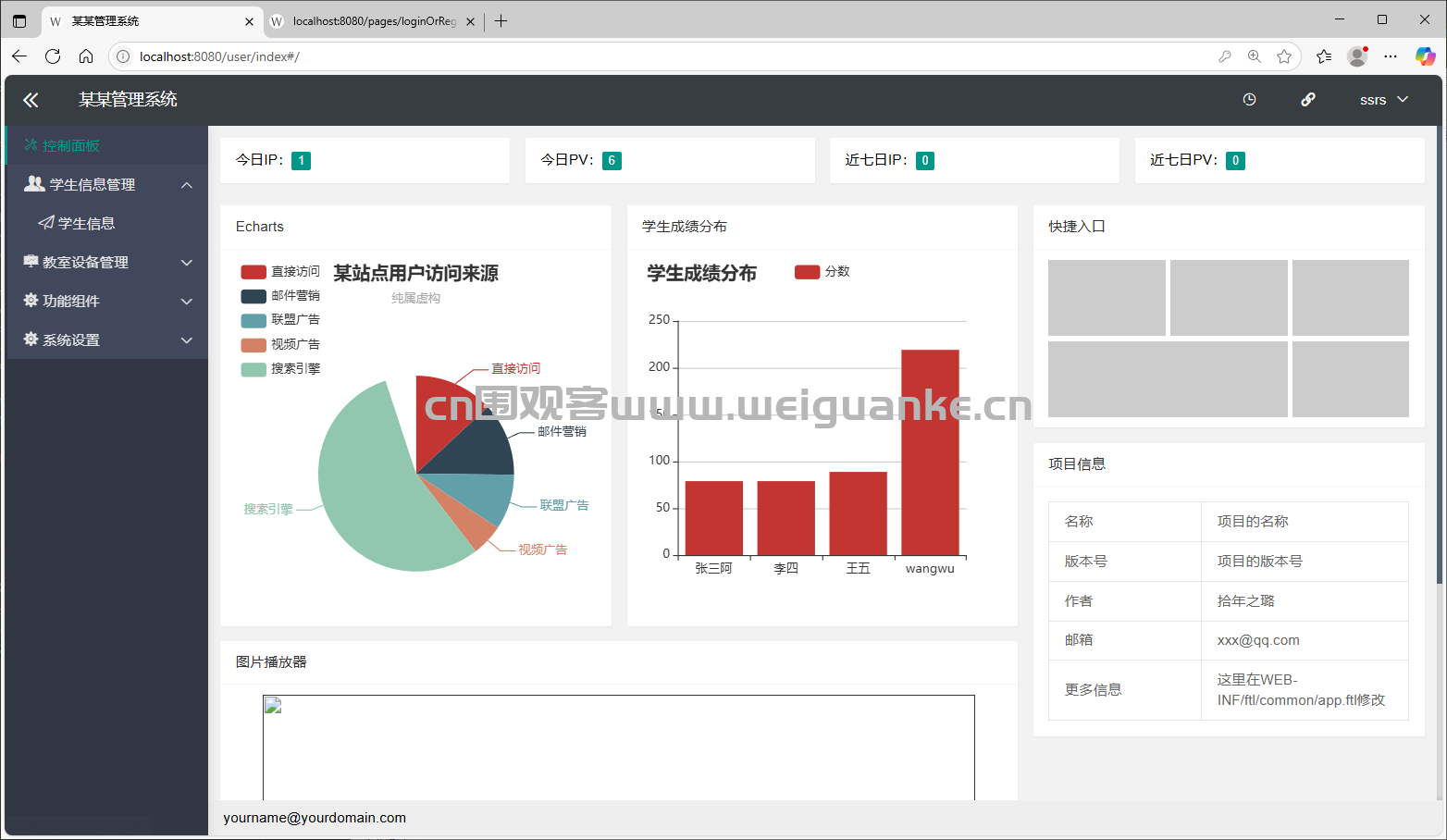Image resolution: width=1447 pixels, height=840 pixels.
Task: Click the clock icon in header
Action: tap(1249, 100)
